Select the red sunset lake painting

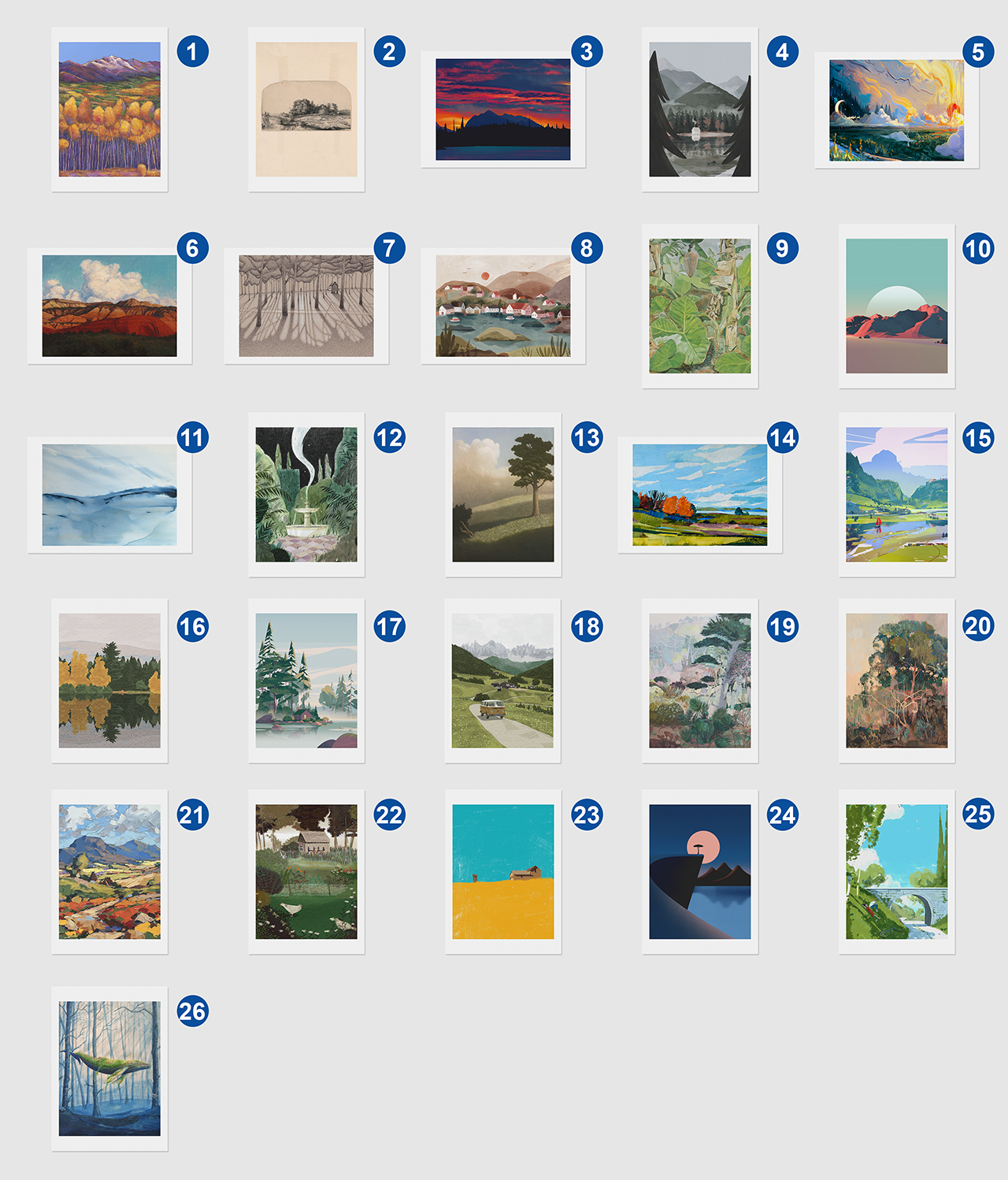[503, 109]
